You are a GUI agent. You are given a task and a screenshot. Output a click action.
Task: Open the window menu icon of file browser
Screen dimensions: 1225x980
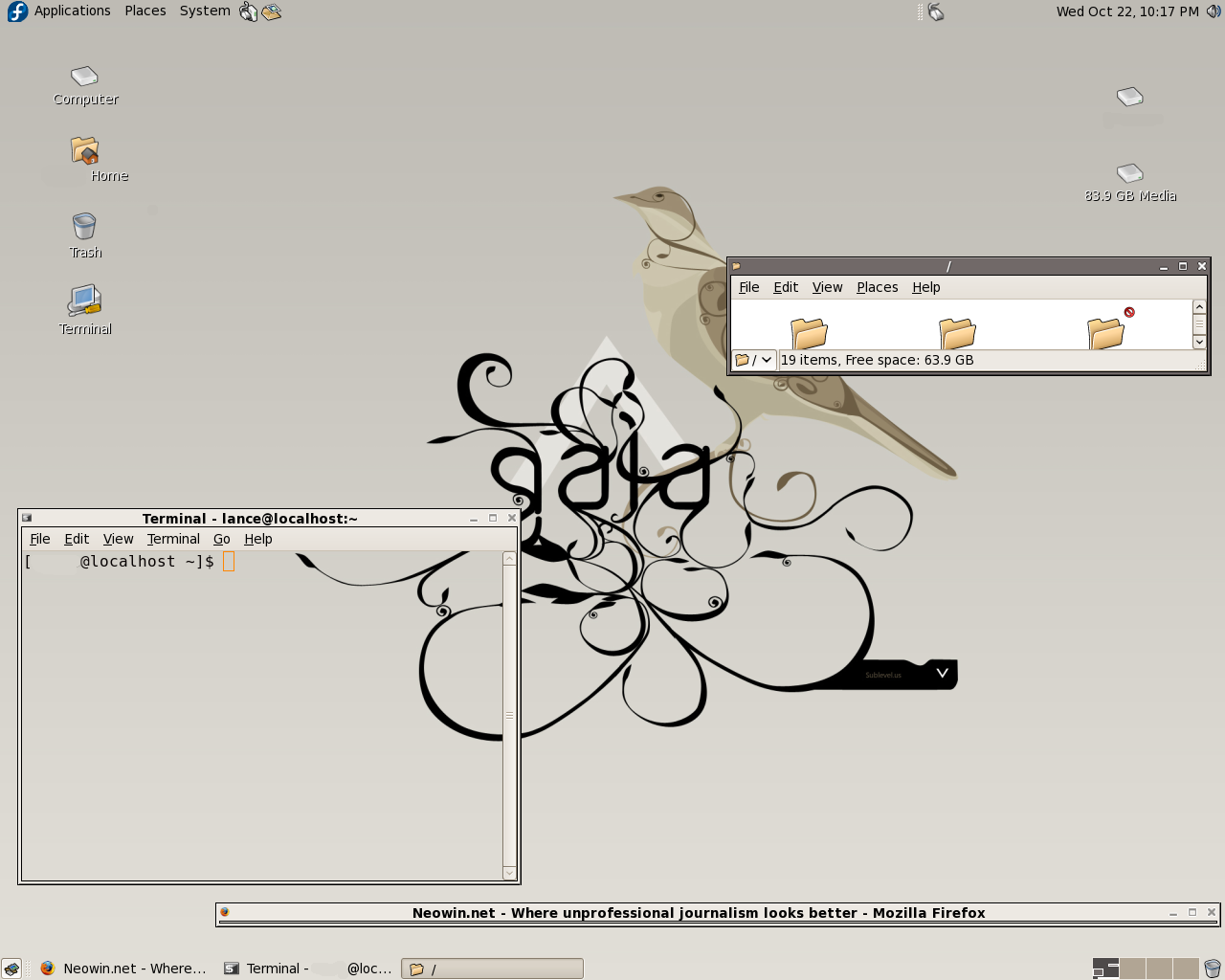pyautogui.click(x=737, y=266)
